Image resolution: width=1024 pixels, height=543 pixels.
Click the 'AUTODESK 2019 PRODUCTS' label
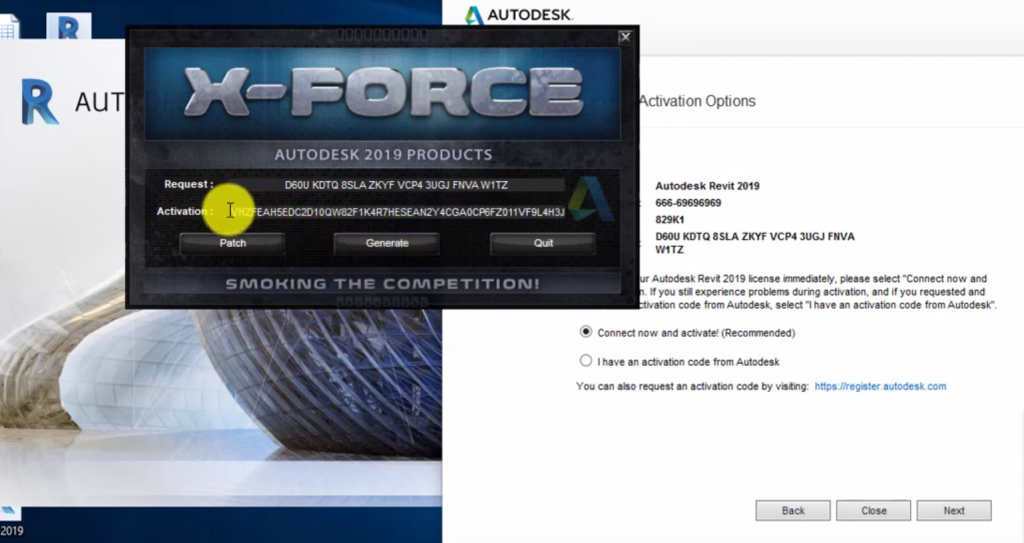click(x=383, y=155)
